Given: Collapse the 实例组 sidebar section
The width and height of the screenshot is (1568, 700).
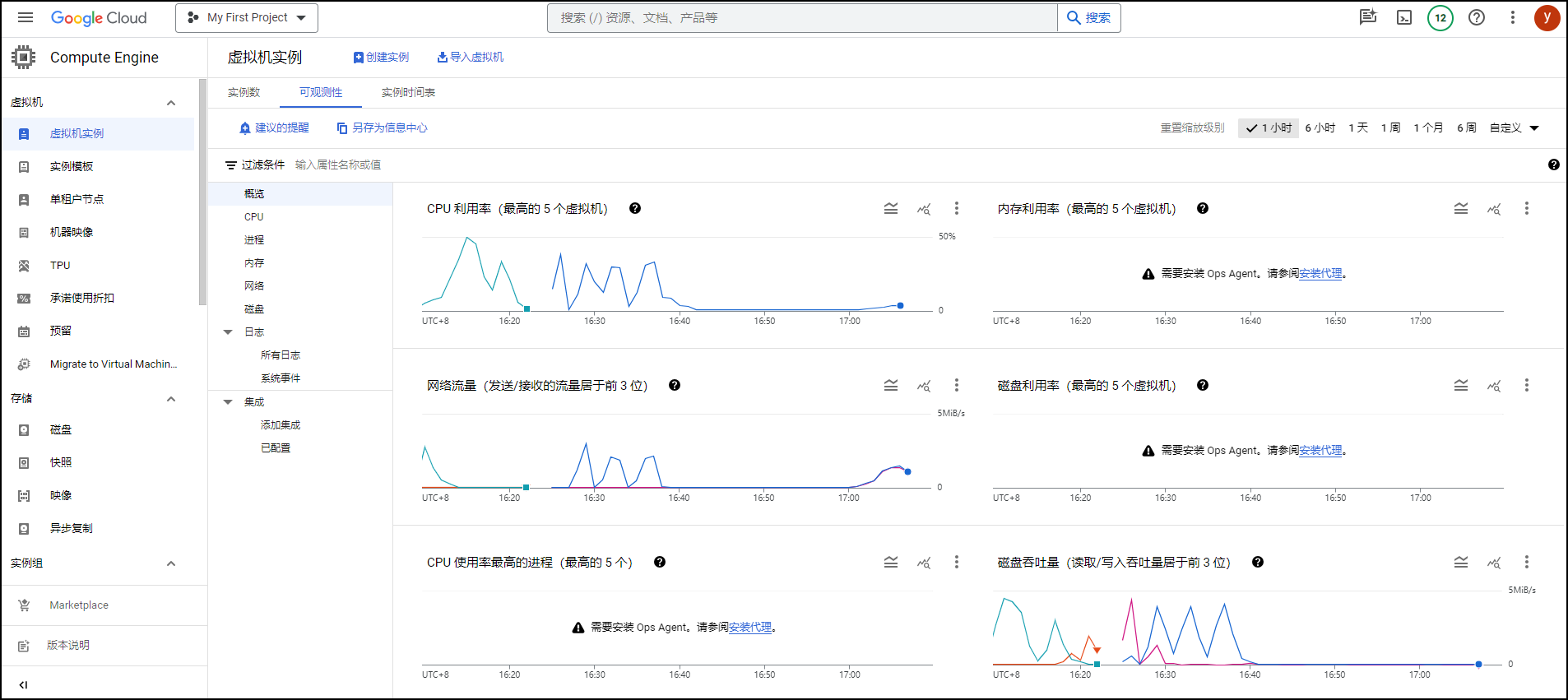Looking at the screenshot, I should pyautogui.click(x=171, y=563).
